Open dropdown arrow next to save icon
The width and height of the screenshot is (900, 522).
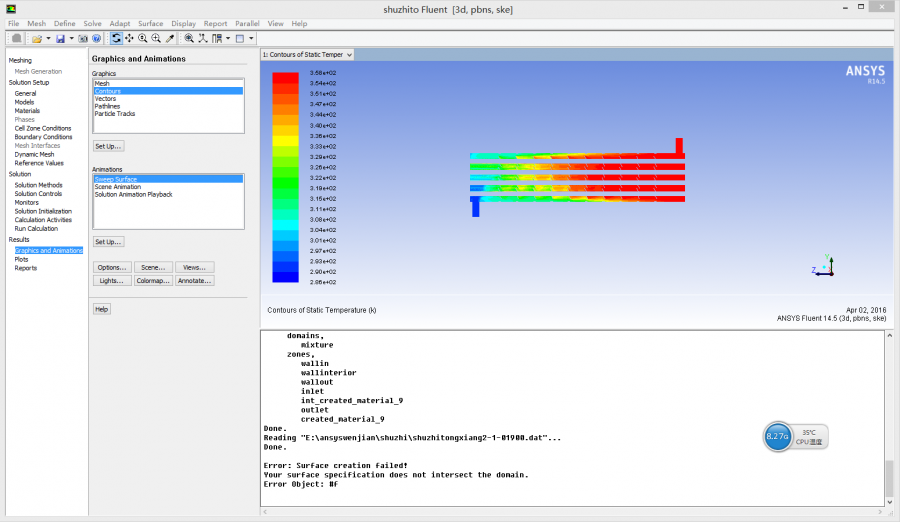71,38
